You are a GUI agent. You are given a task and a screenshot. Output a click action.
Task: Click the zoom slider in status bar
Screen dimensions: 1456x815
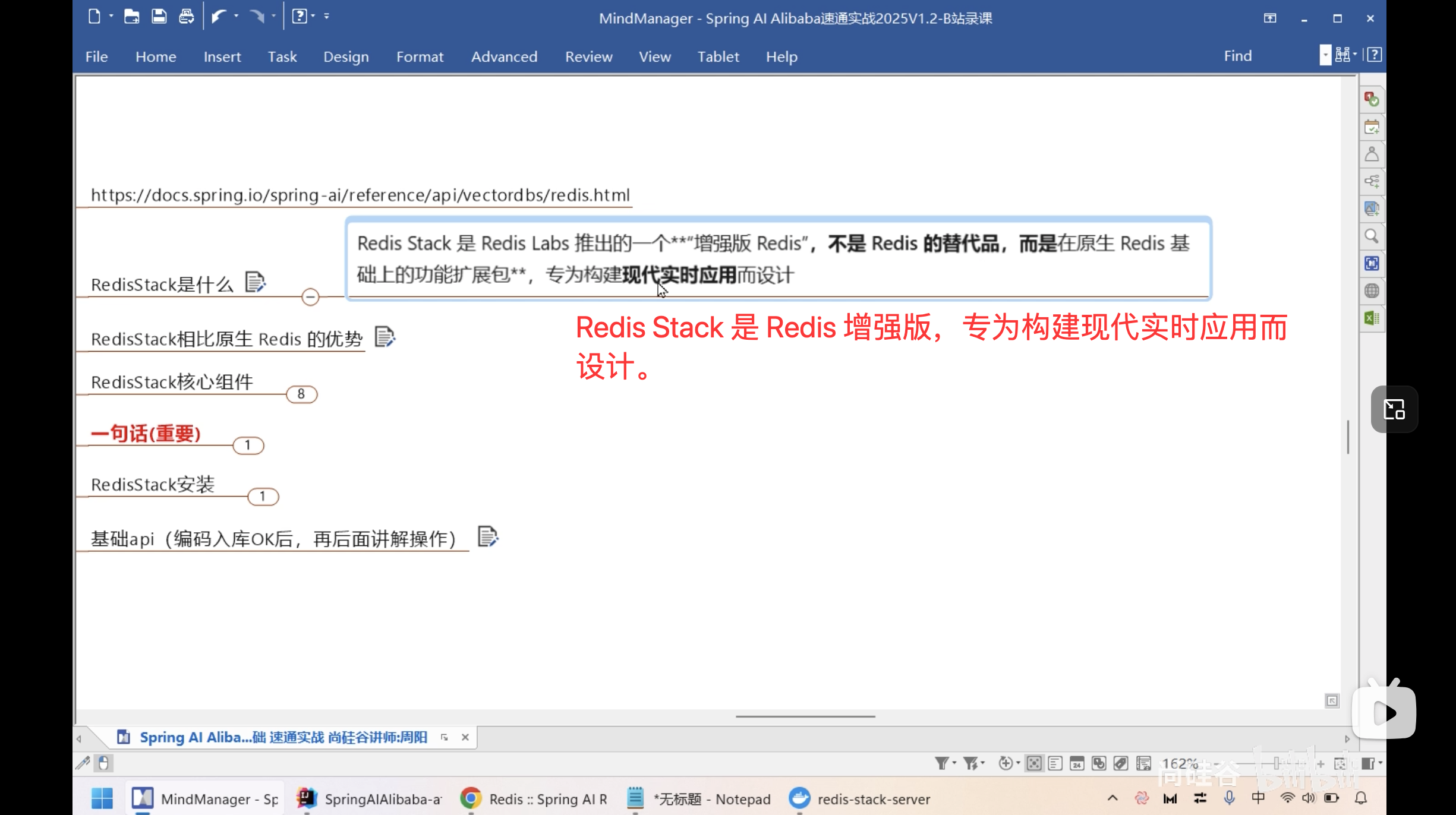(x=1276, y=763)
